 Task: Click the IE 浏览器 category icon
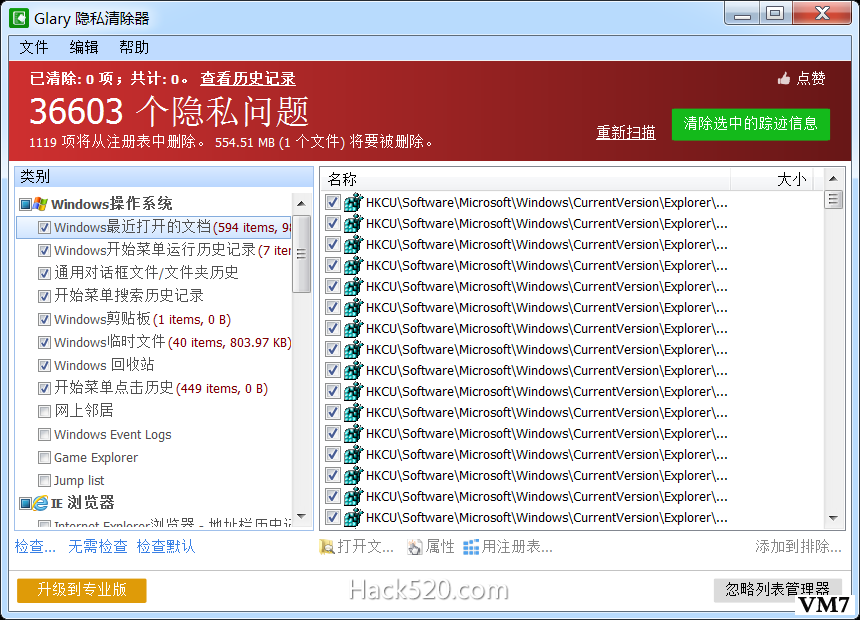(40, 503)
